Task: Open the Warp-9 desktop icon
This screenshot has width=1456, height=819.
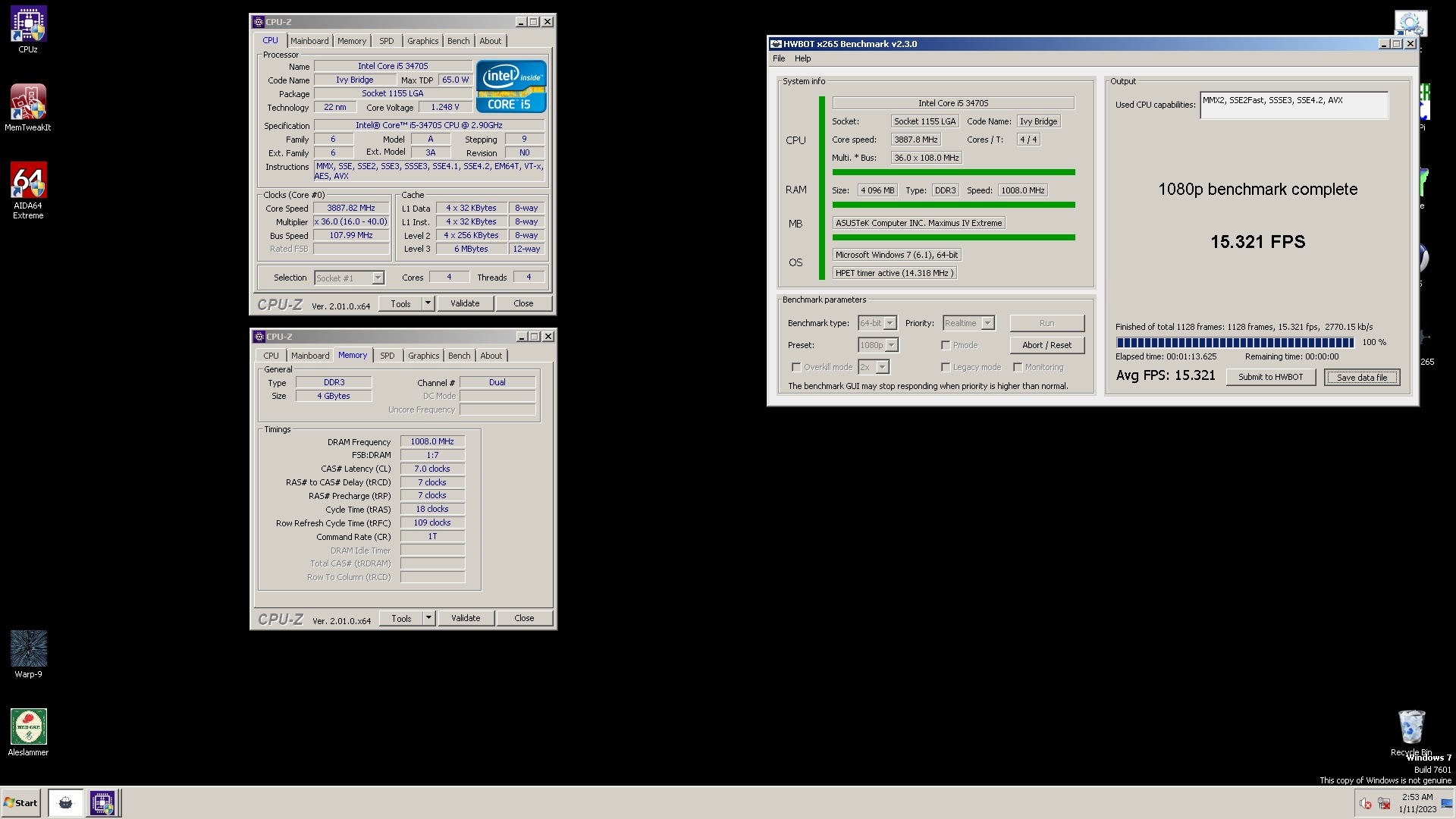Action: point(28,654)
